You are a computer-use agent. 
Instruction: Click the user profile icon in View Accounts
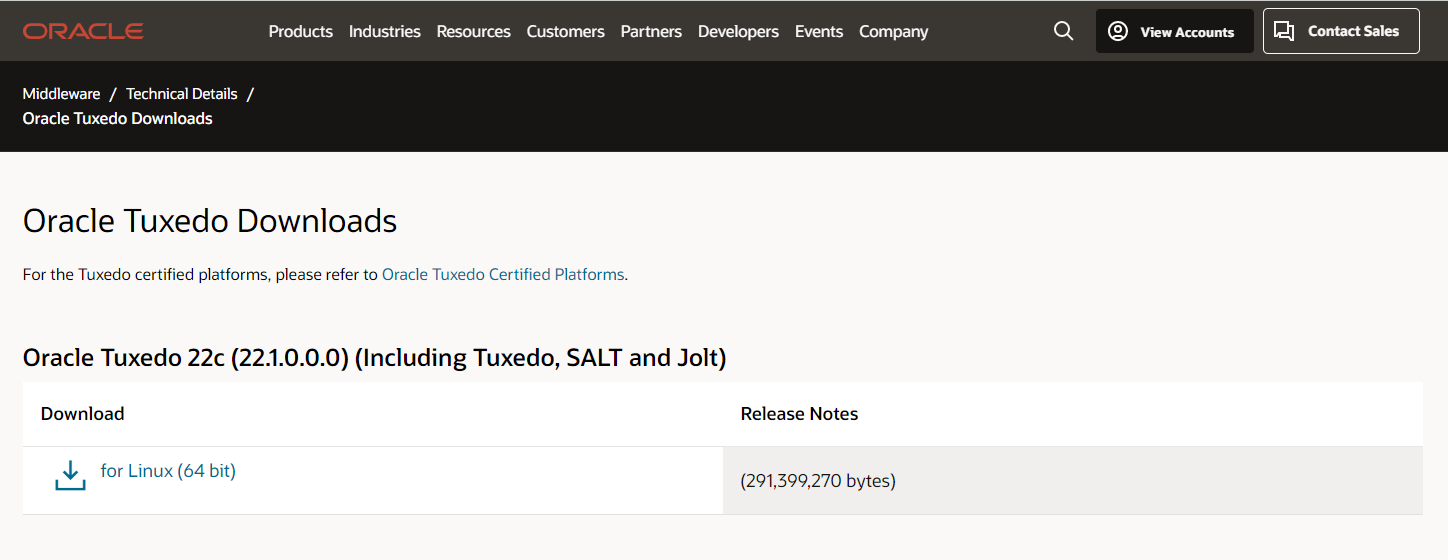[x=1118, y=31]
